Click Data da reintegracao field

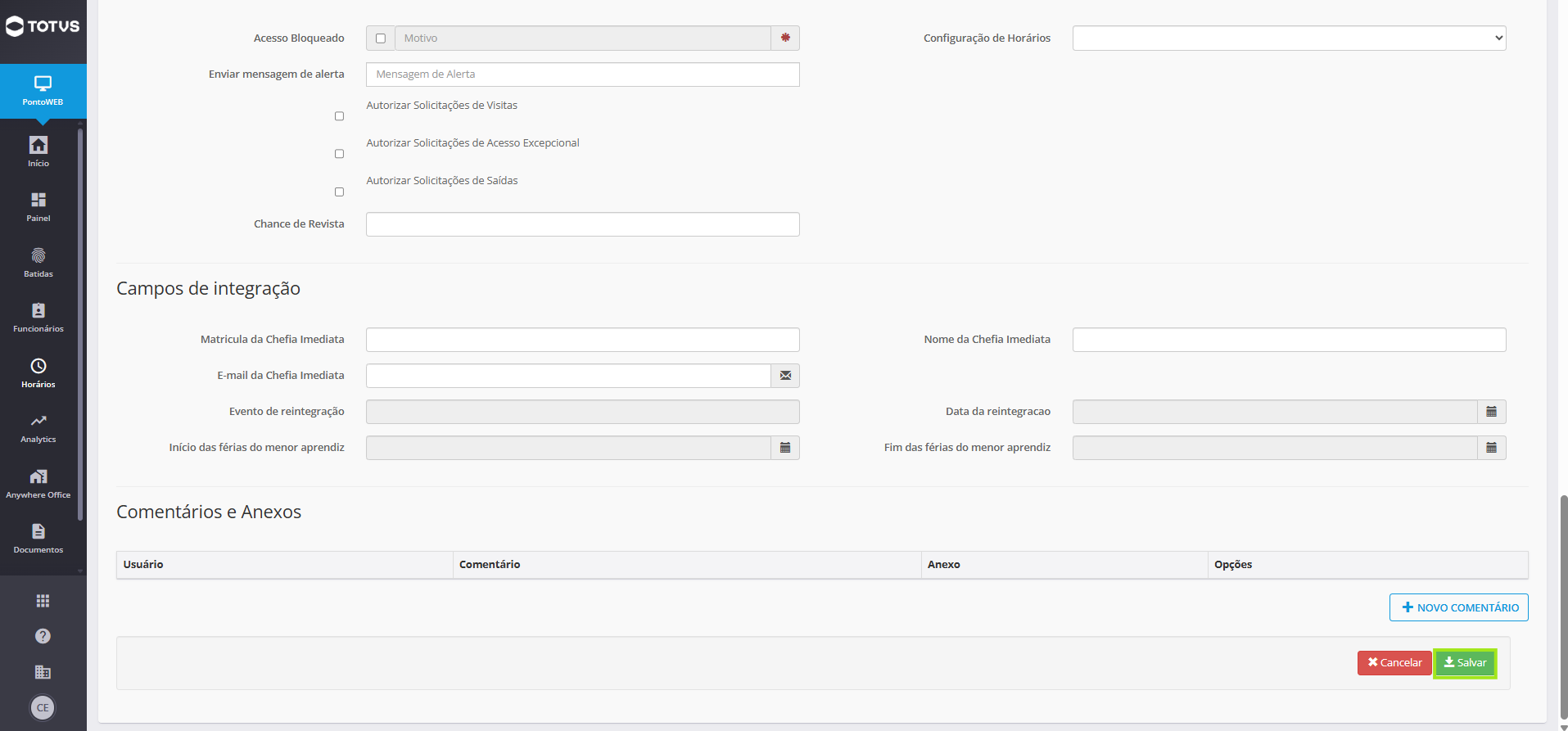pos(1275,412)
